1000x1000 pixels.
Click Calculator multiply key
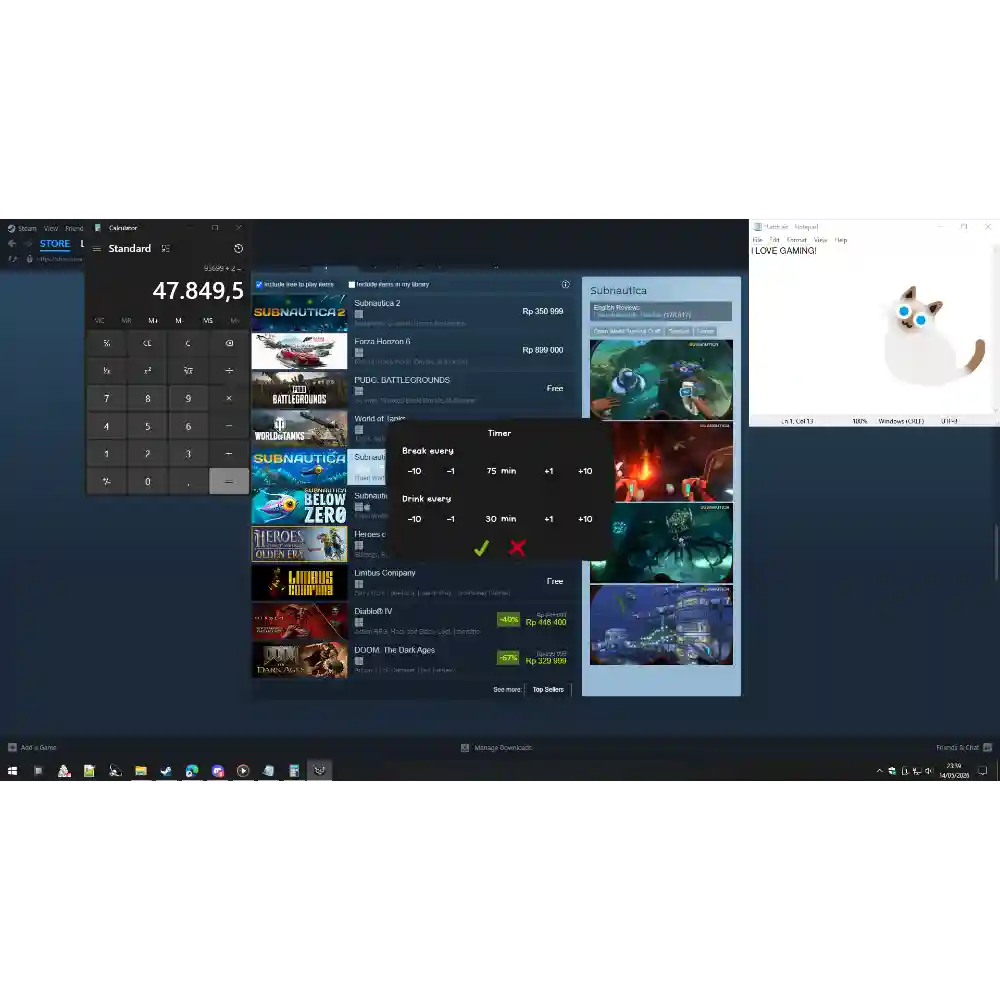pos(229,399)
